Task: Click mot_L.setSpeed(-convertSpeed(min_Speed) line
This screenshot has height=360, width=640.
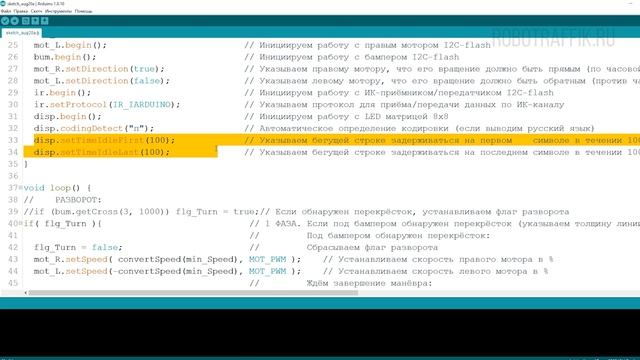Action: [167, 271]
